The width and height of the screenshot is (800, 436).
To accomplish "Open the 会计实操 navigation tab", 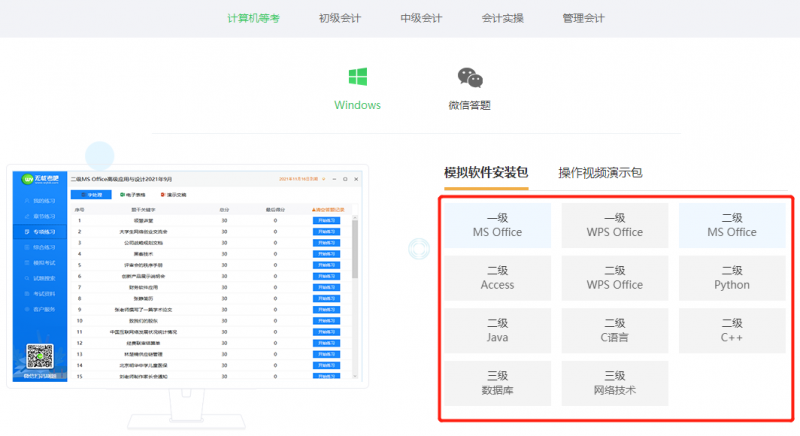I will coord(503,18).
